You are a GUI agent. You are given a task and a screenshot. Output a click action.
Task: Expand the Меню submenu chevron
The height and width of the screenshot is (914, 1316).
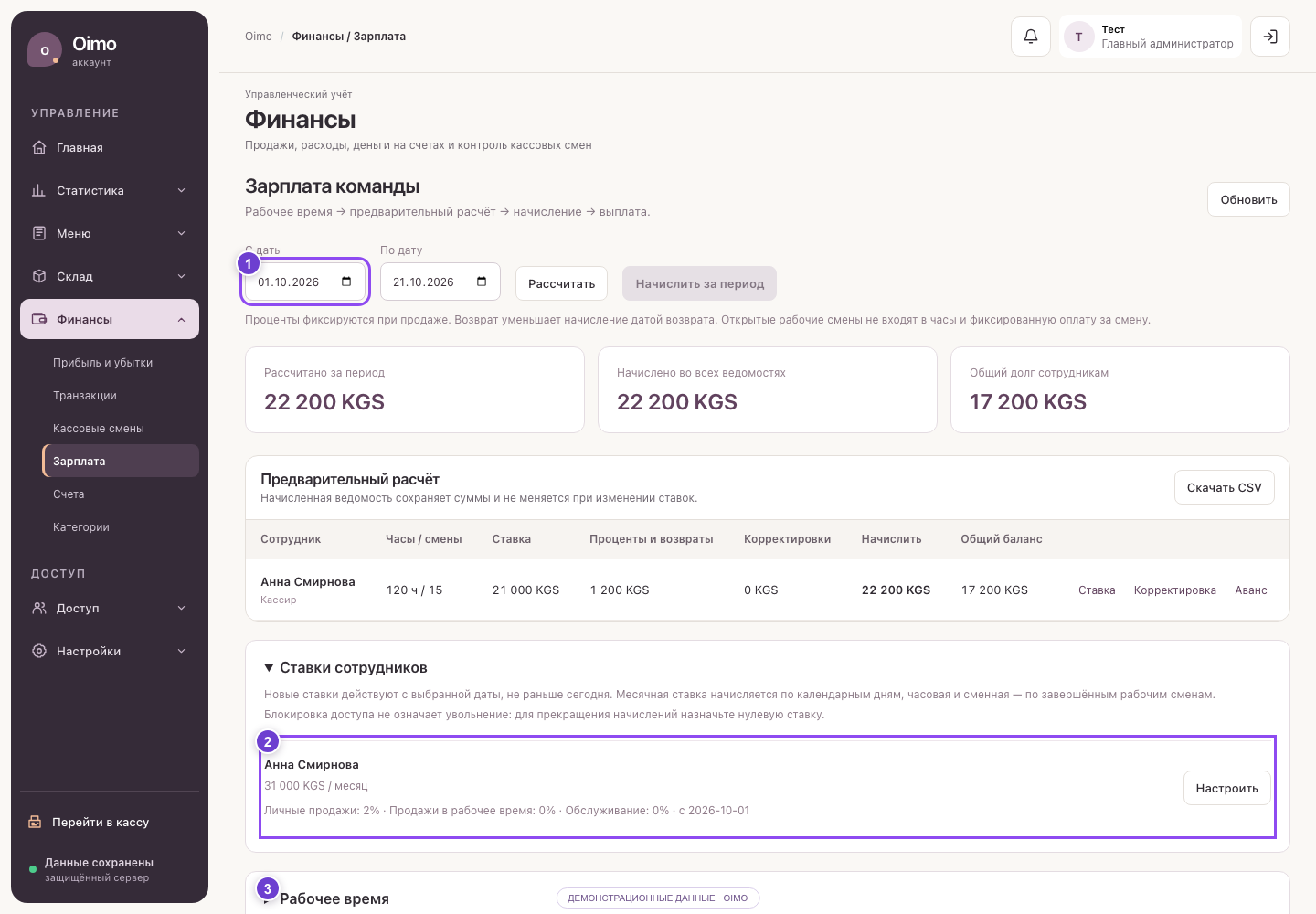[181, 233]
